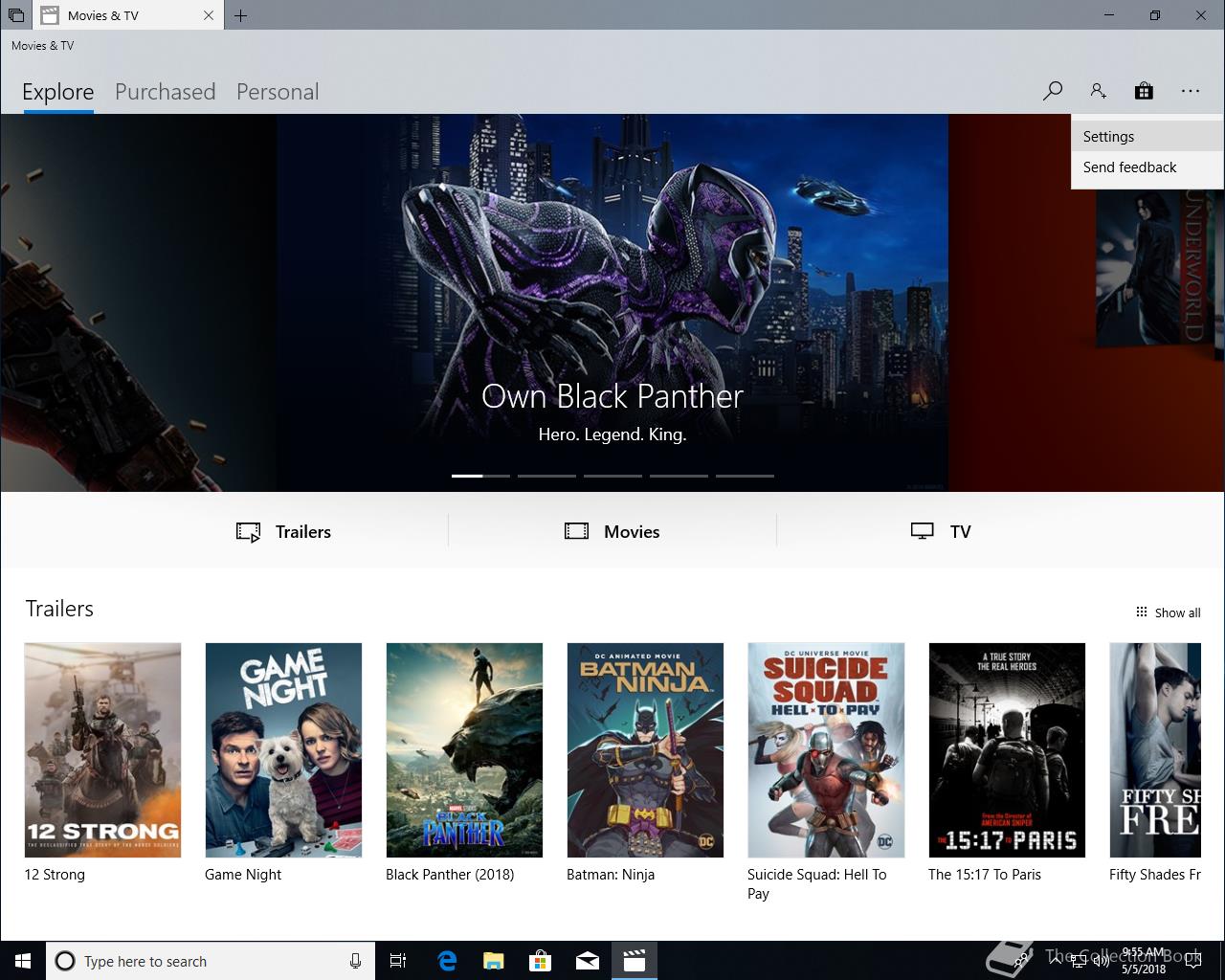Switch to the Explore tab
The height and width of the screenshot is (980, 1225).
coord(58,92)
